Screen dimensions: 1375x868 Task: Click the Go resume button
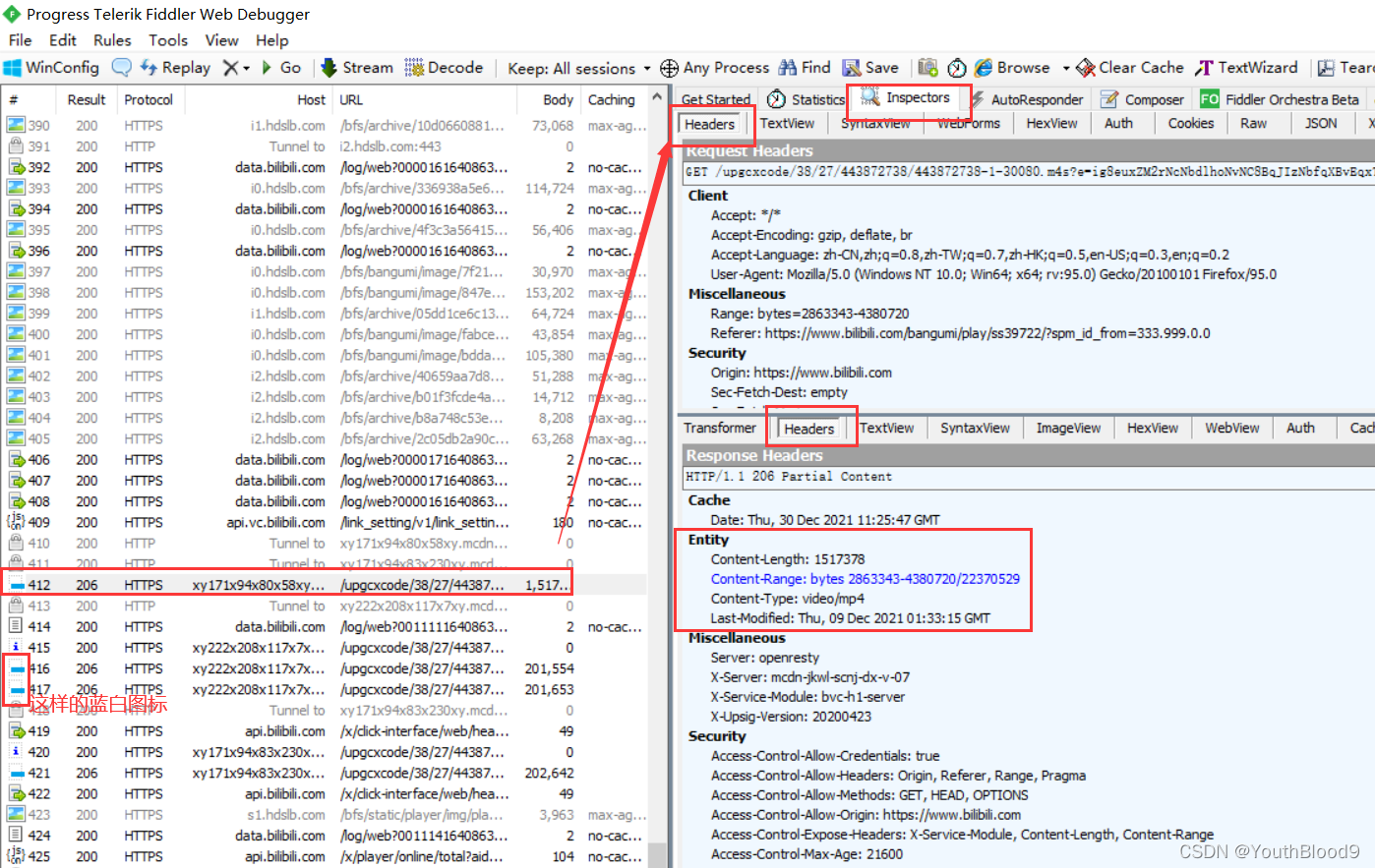(281, 68)
